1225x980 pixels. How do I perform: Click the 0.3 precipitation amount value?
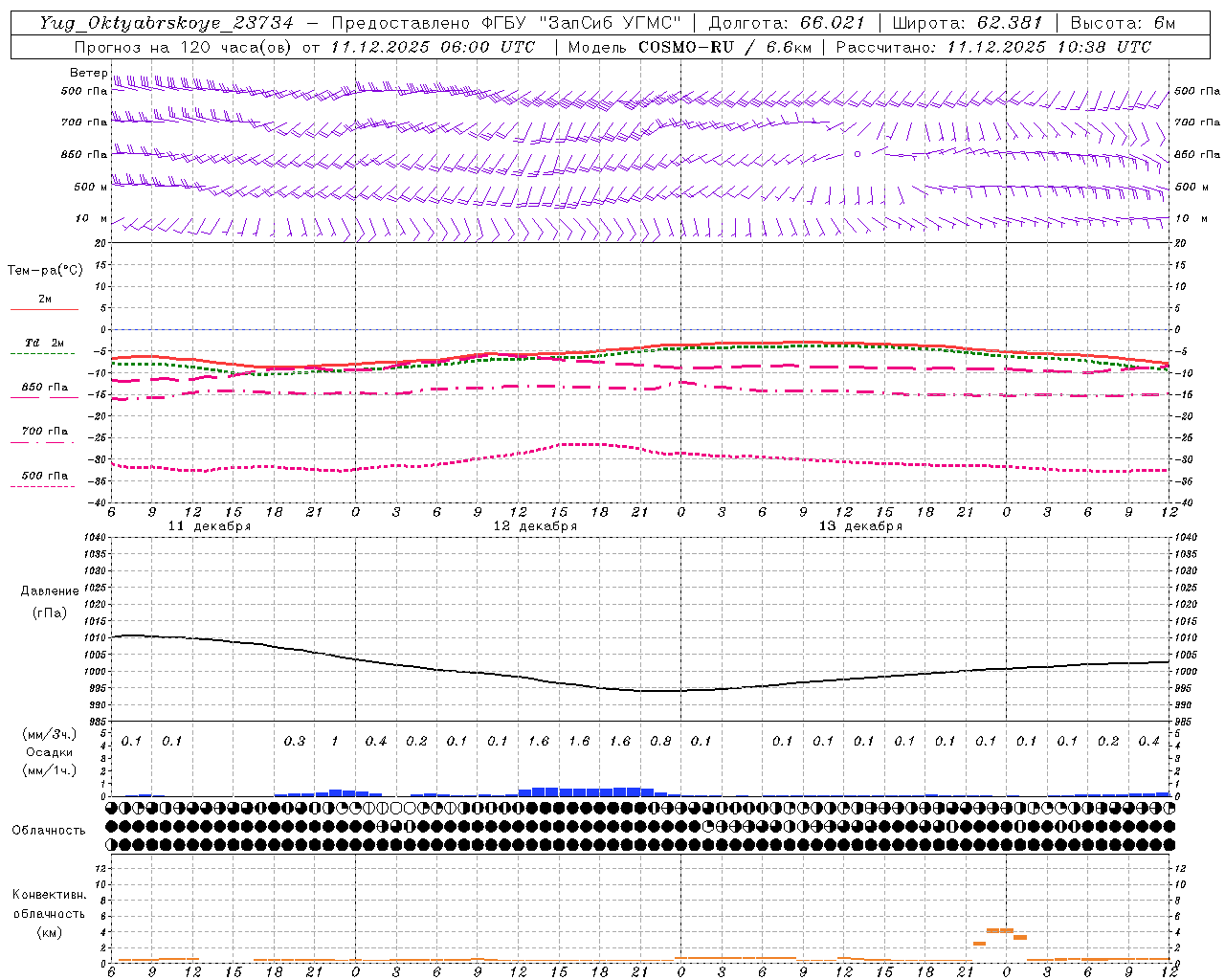(295, 742)
